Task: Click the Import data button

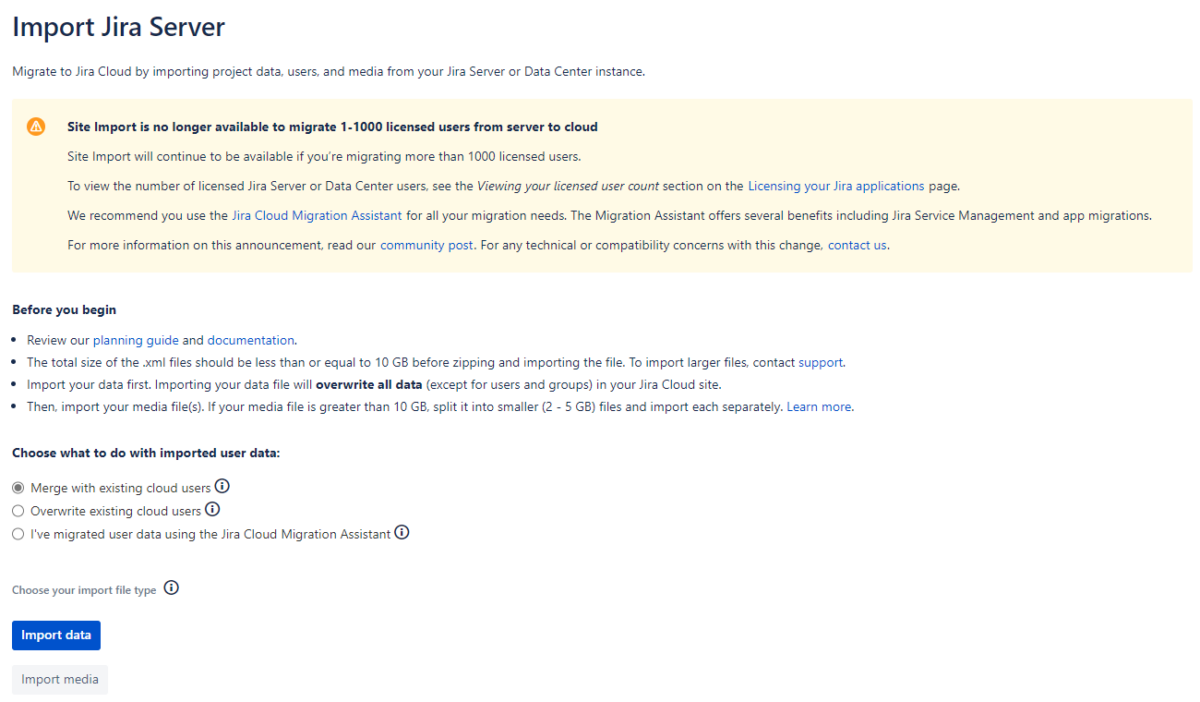Action: click(x=55, y=635)
